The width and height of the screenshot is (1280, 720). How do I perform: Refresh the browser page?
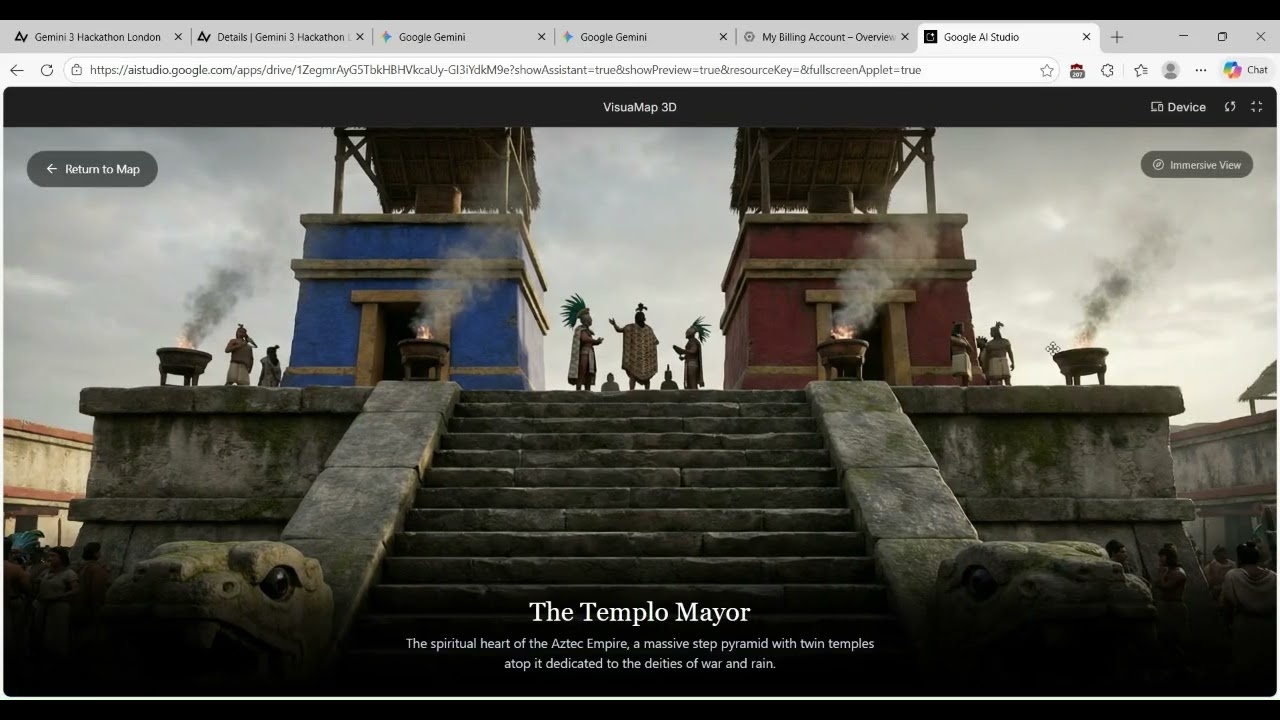46,70
